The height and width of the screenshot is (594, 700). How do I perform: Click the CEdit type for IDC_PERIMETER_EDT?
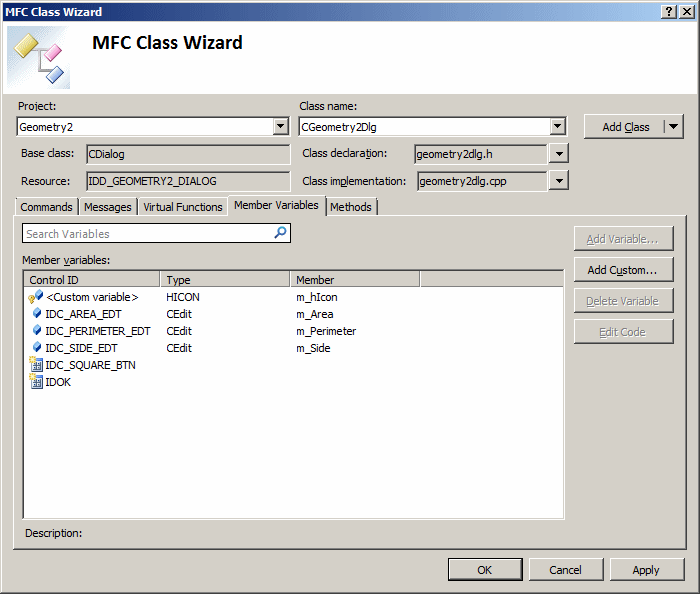pyautogui.click(x=179, y=331)
